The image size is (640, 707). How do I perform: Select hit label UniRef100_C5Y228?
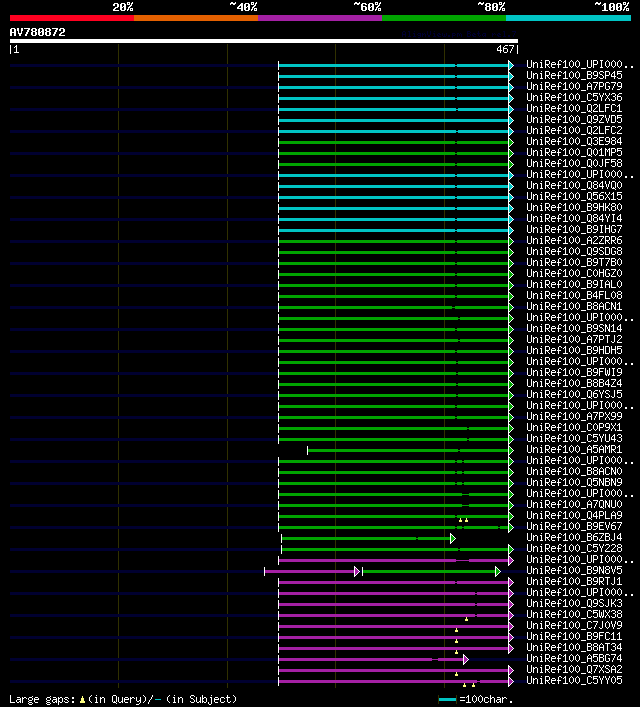tap(574, 548)
